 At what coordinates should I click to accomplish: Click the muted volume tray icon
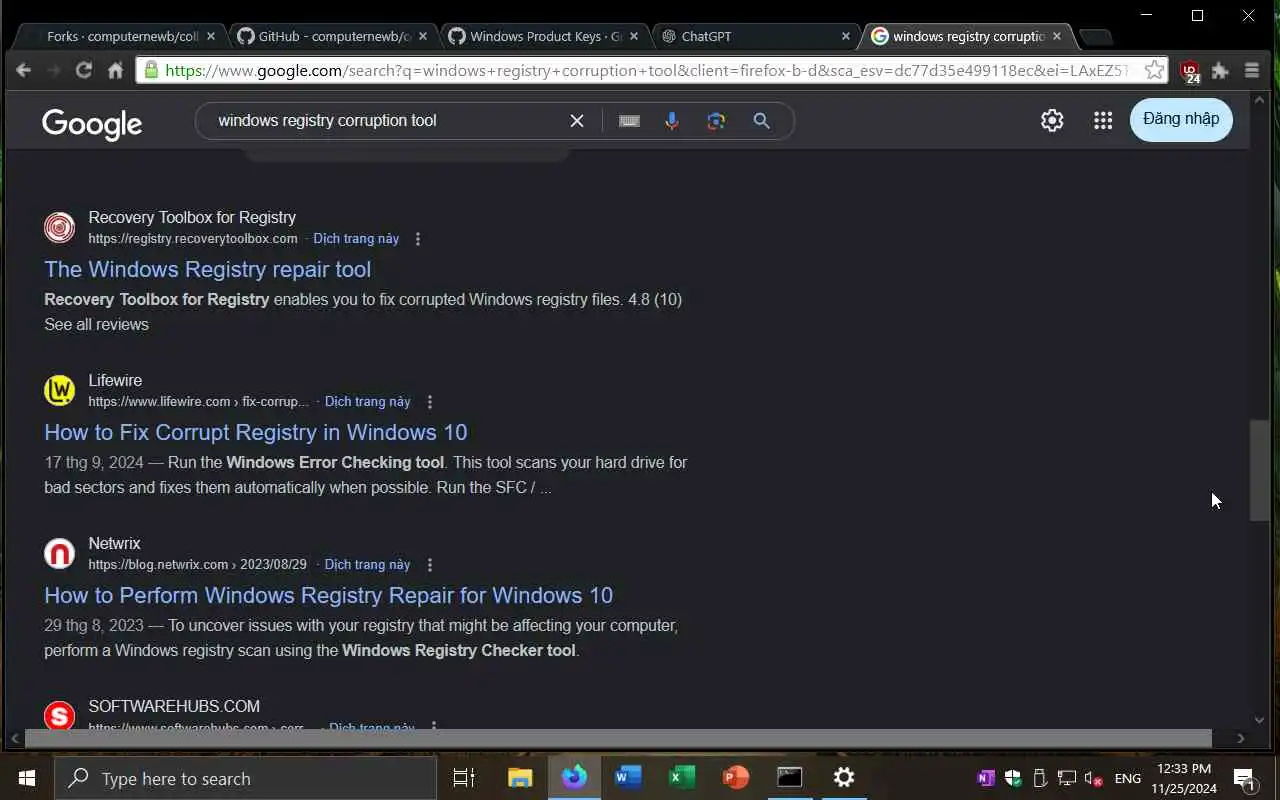click(1094, 778)
